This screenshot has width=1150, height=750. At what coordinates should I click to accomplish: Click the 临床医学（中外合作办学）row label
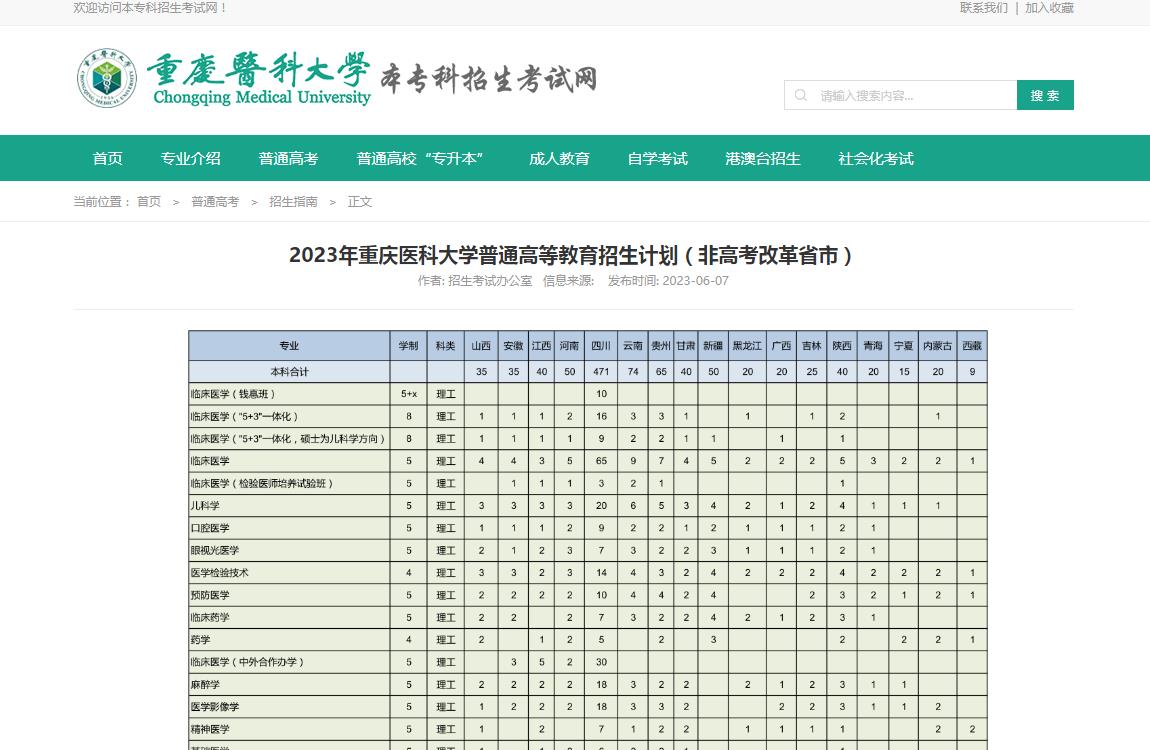coord(289,662)
